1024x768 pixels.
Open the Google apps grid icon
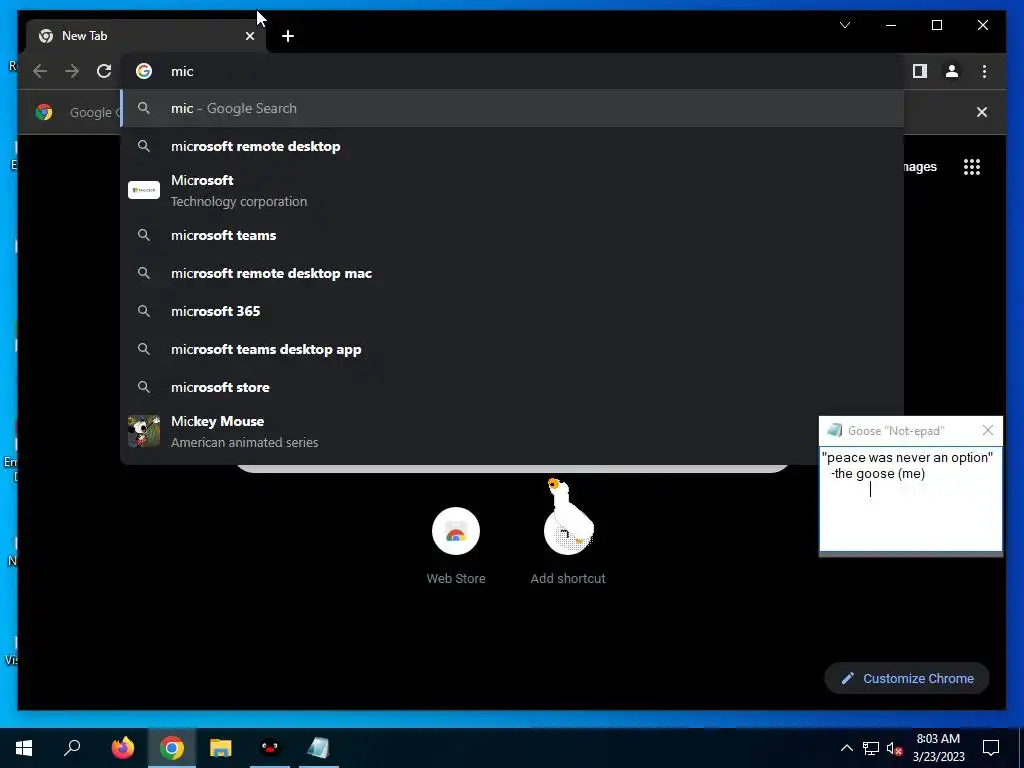pos(972,167)
